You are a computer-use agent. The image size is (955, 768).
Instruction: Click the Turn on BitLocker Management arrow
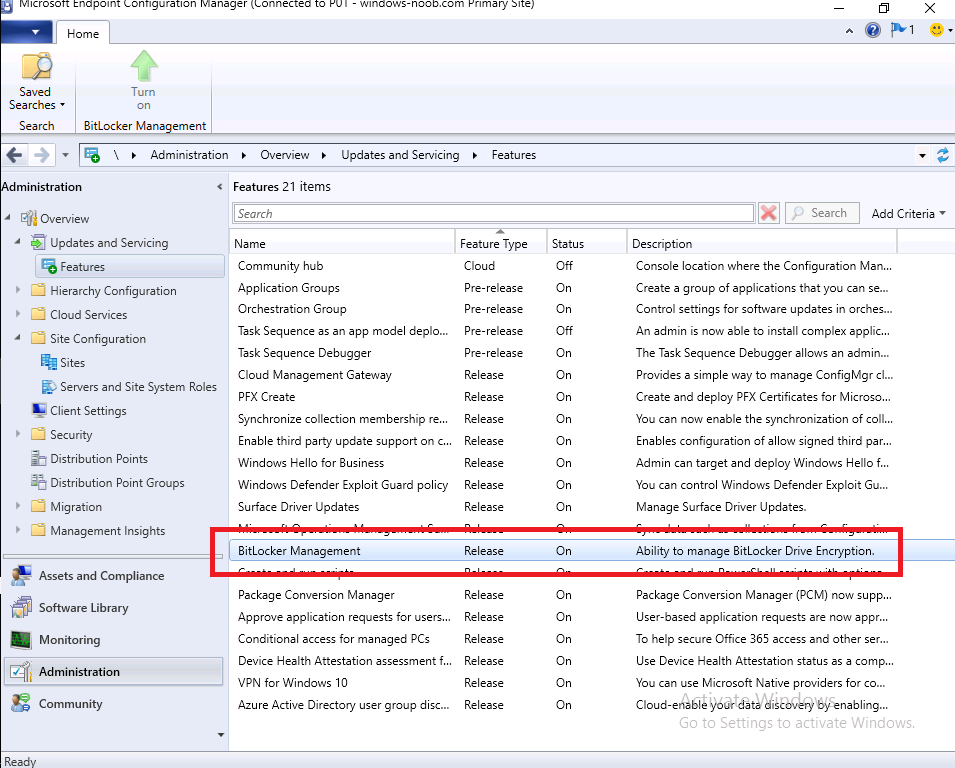click(x=144, y=80)
